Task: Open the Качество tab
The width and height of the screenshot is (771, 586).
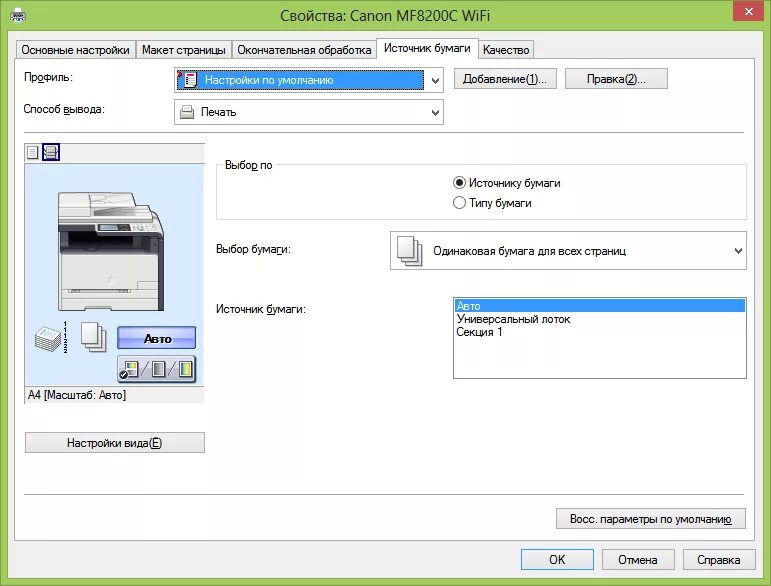Action: [x=506, y=50]
